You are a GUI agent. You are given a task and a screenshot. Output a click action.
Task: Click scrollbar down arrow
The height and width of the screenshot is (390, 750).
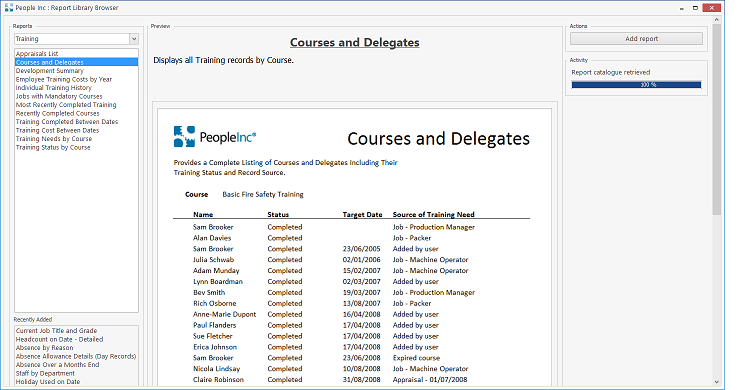717,382
